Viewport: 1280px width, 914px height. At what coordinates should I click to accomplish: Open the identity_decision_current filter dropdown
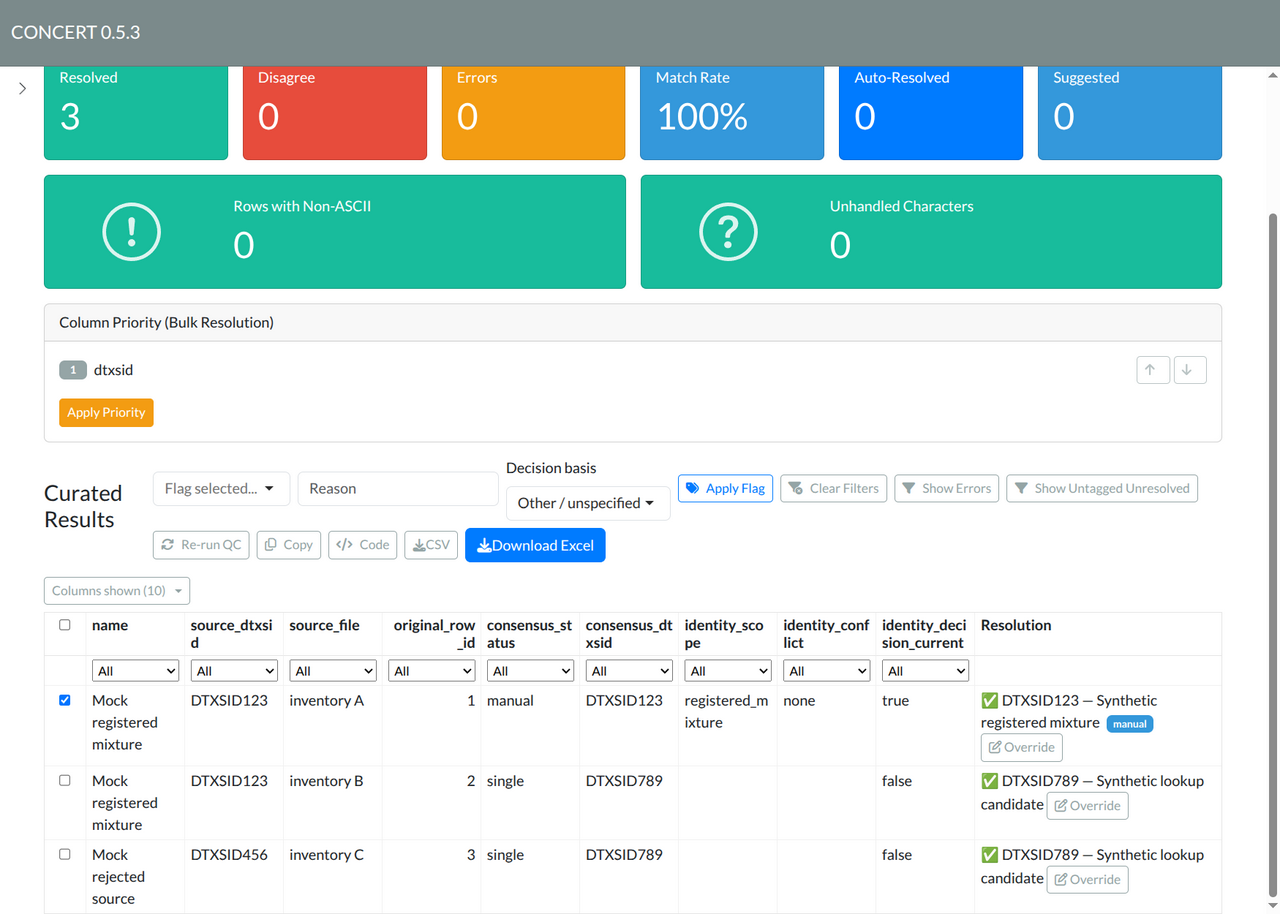(925, 671)
